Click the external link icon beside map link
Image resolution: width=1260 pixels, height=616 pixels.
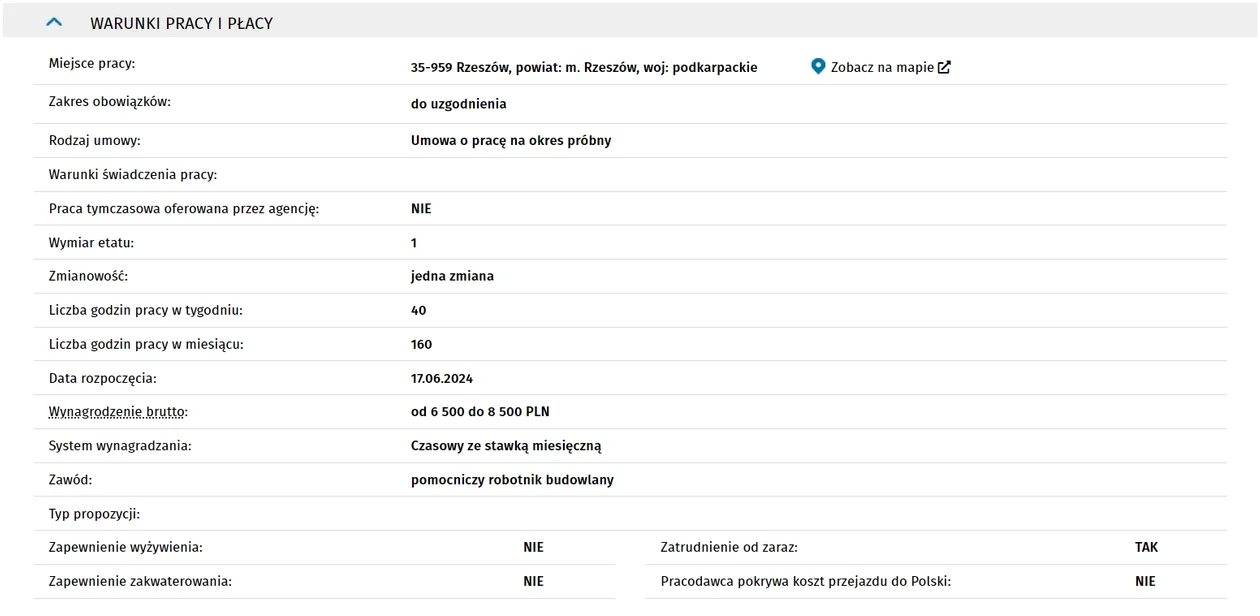(945, 67)
